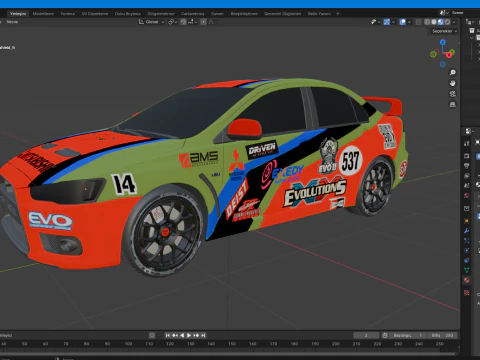The image size is (480, 360).
Task: Click the Başlangıç start frame field
Action: pyautogui.click(x=408, y=335)
